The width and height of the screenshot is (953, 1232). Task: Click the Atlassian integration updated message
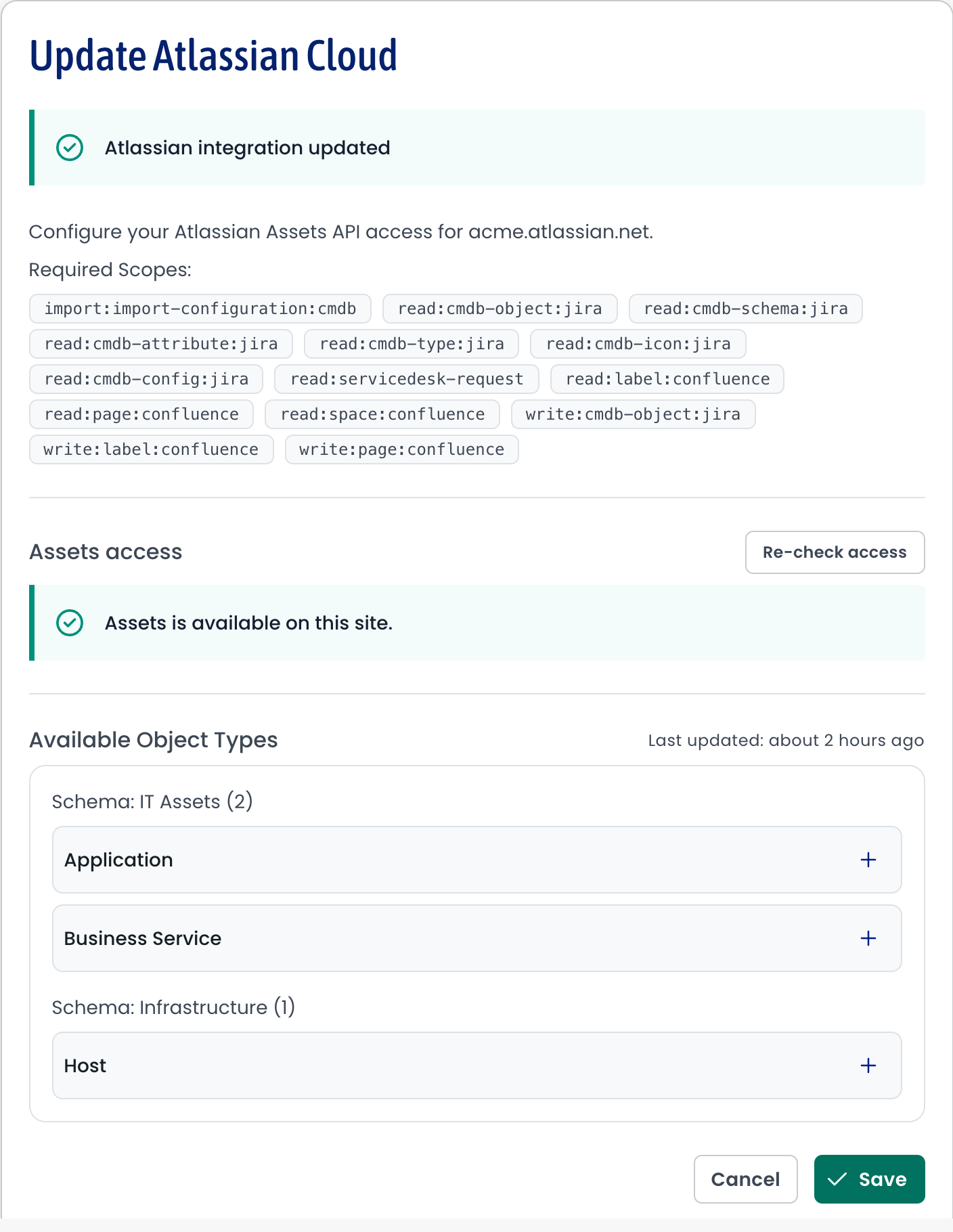[x=248, y=148]
